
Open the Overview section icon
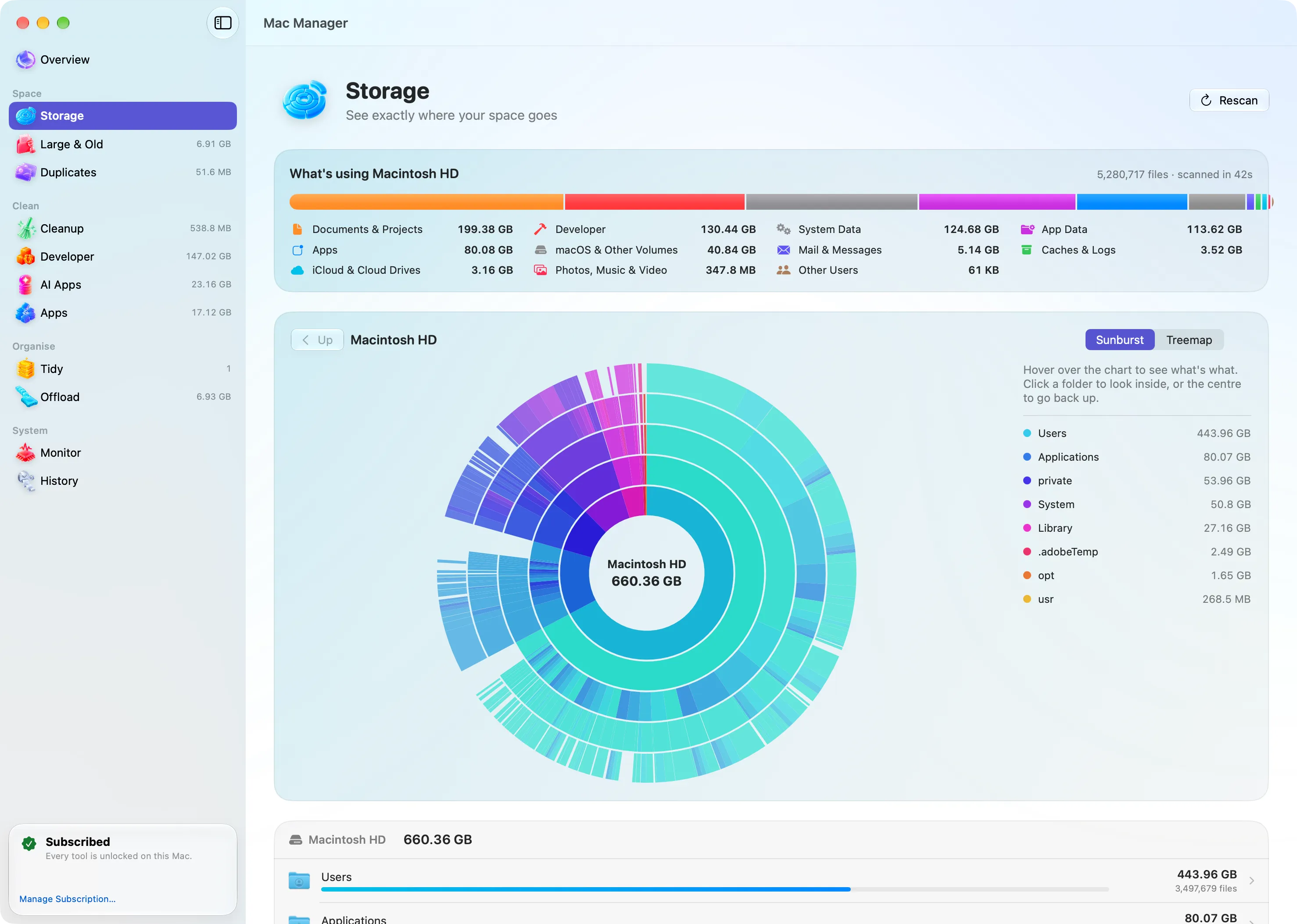25,60
